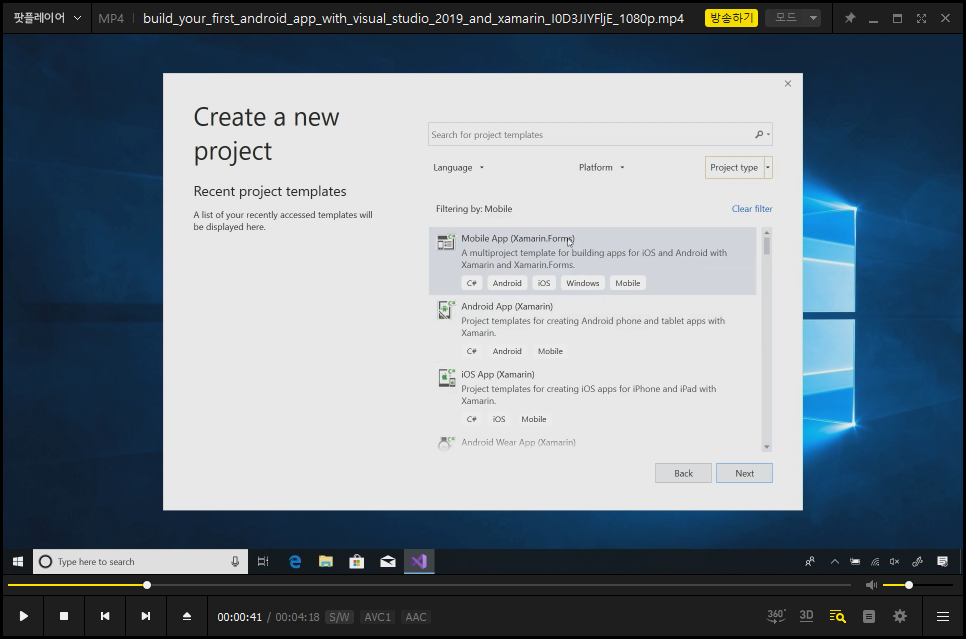Open the 팟플레이어 main menu dropdown
The width and height of the screenshot is (966, 639).
[x=47, y=18]
